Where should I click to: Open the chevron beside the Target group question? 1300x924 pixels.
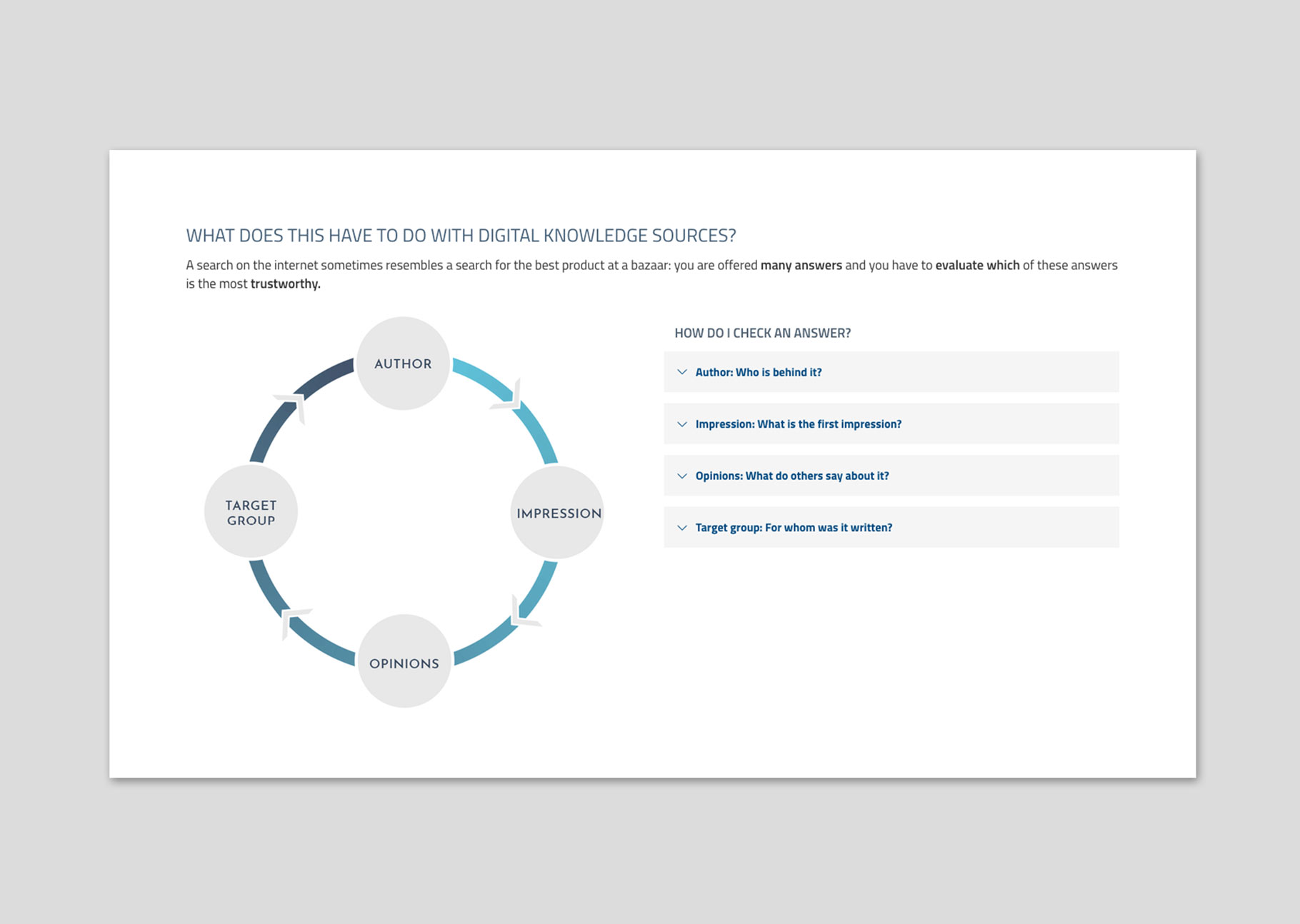682,528
